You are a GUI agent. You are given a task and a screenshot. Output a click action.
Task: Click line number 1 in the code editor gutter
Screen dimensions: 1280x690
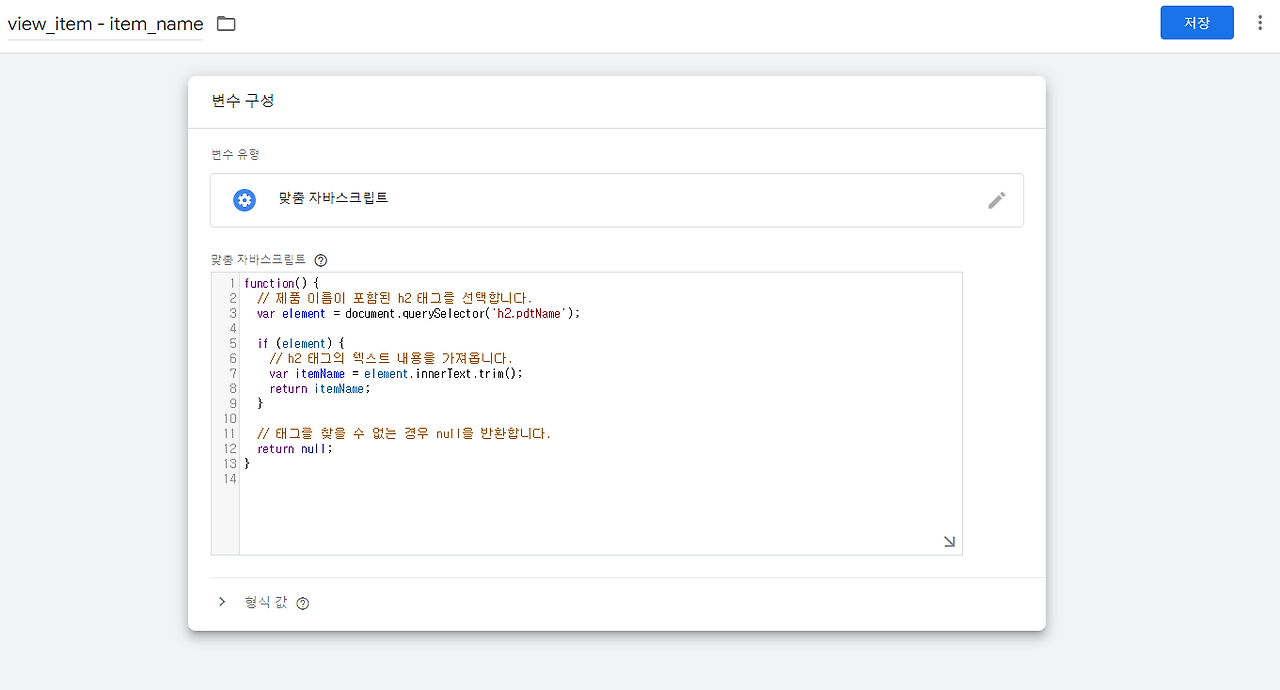coord(231,283)
